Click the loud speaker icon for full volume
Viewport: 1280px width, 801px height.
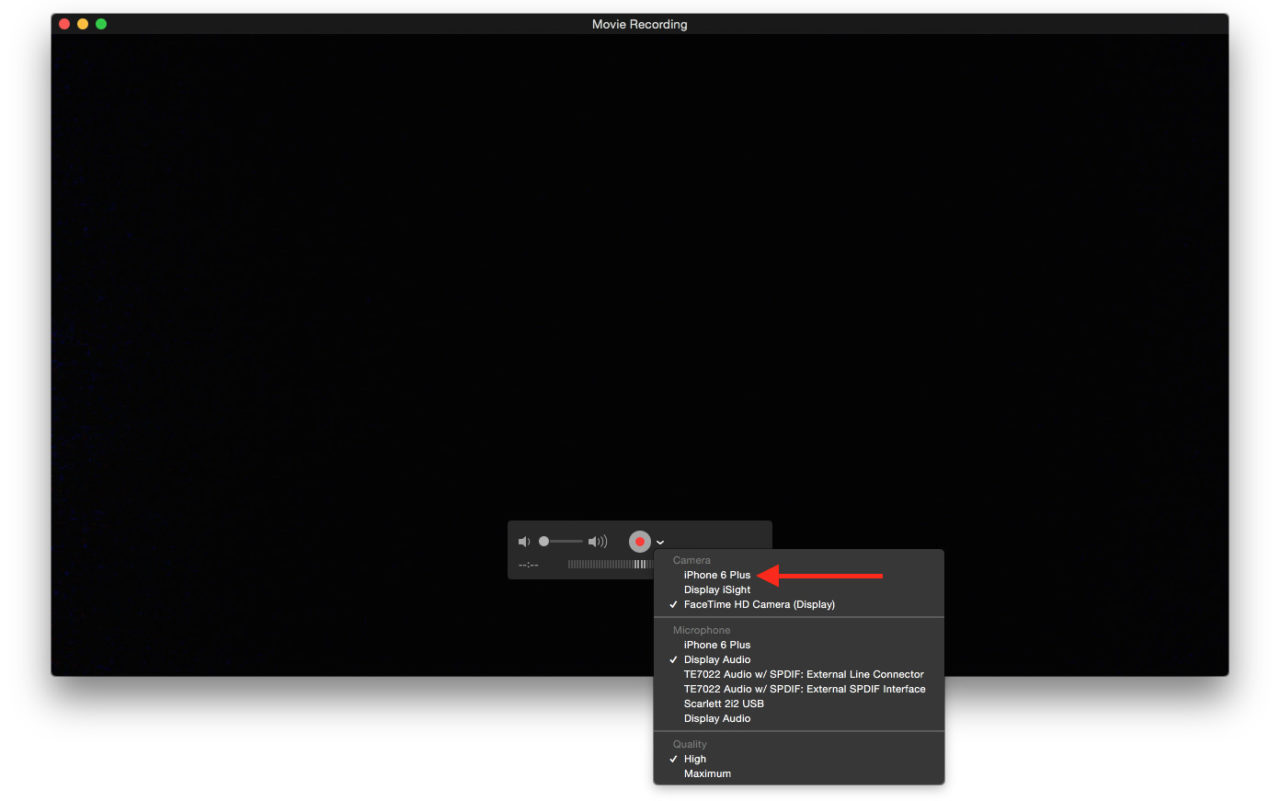(597, 540)
